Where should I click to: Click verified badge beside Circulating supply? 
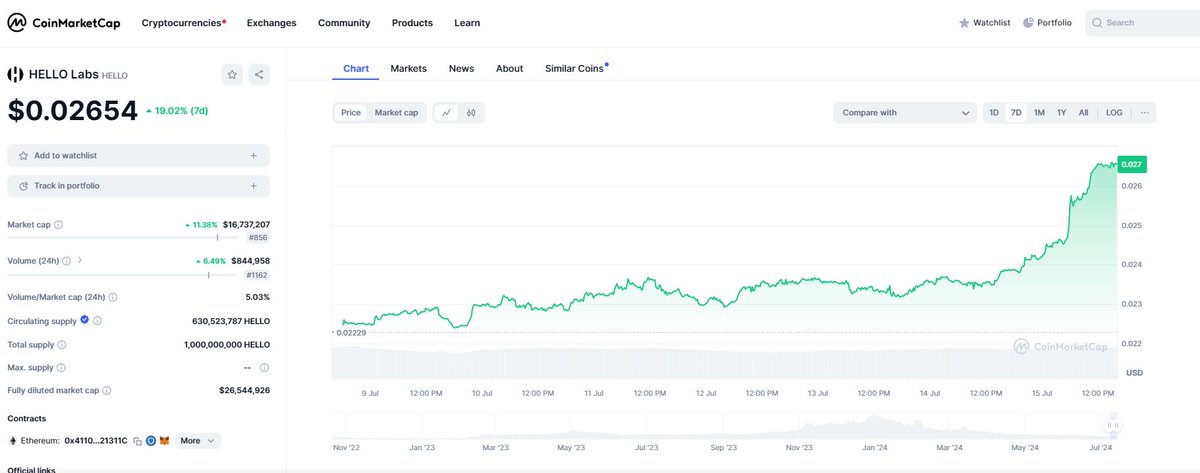(84, 320)
